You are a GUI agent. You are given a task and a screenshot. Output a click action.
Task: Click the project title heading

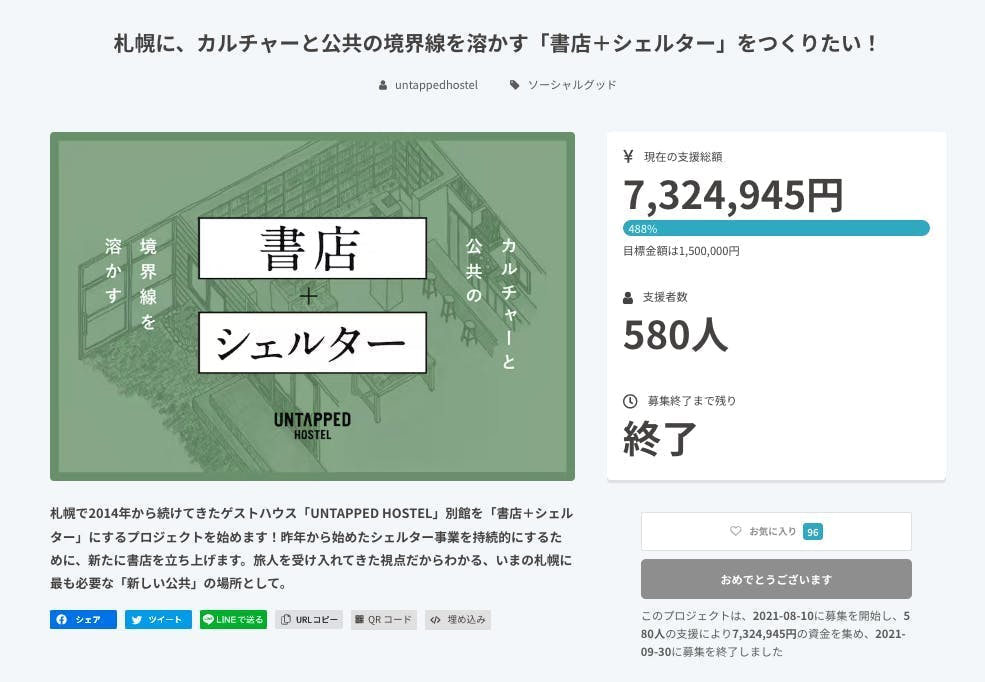pyautogui.click(x=492, y=44)
